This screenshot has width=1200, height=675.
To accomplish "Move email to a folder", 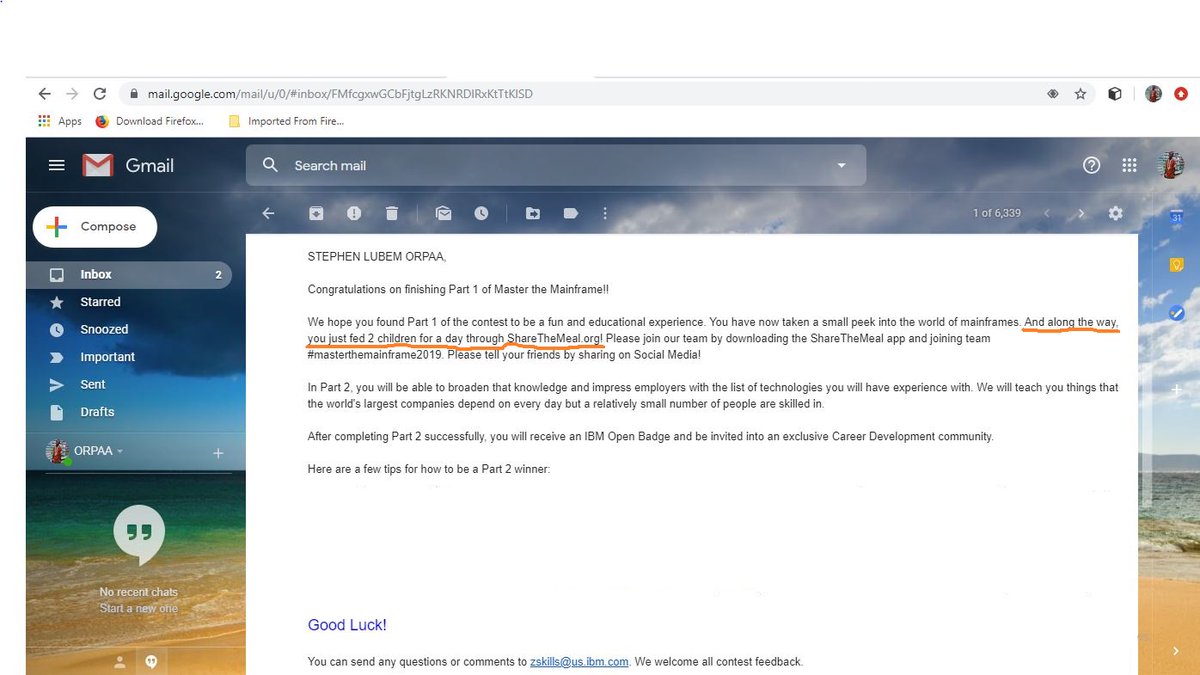I will (x=533, y=213).
